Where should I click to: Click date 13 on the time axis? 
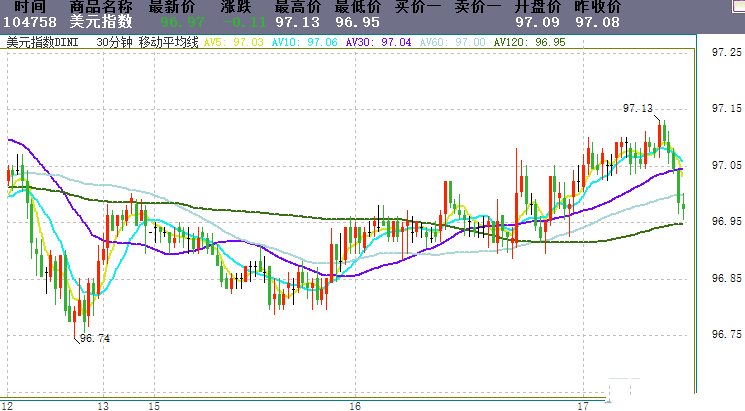[x=102, y=406]
